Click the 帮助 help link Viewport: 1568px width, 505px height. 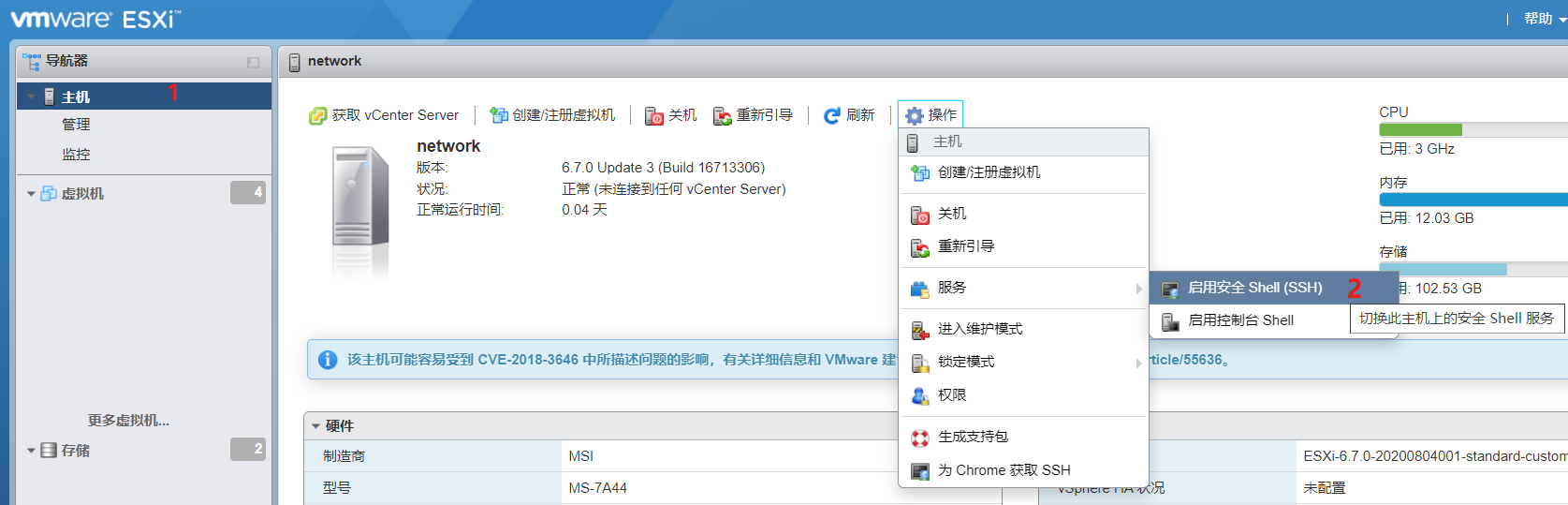click(1538, 19)
